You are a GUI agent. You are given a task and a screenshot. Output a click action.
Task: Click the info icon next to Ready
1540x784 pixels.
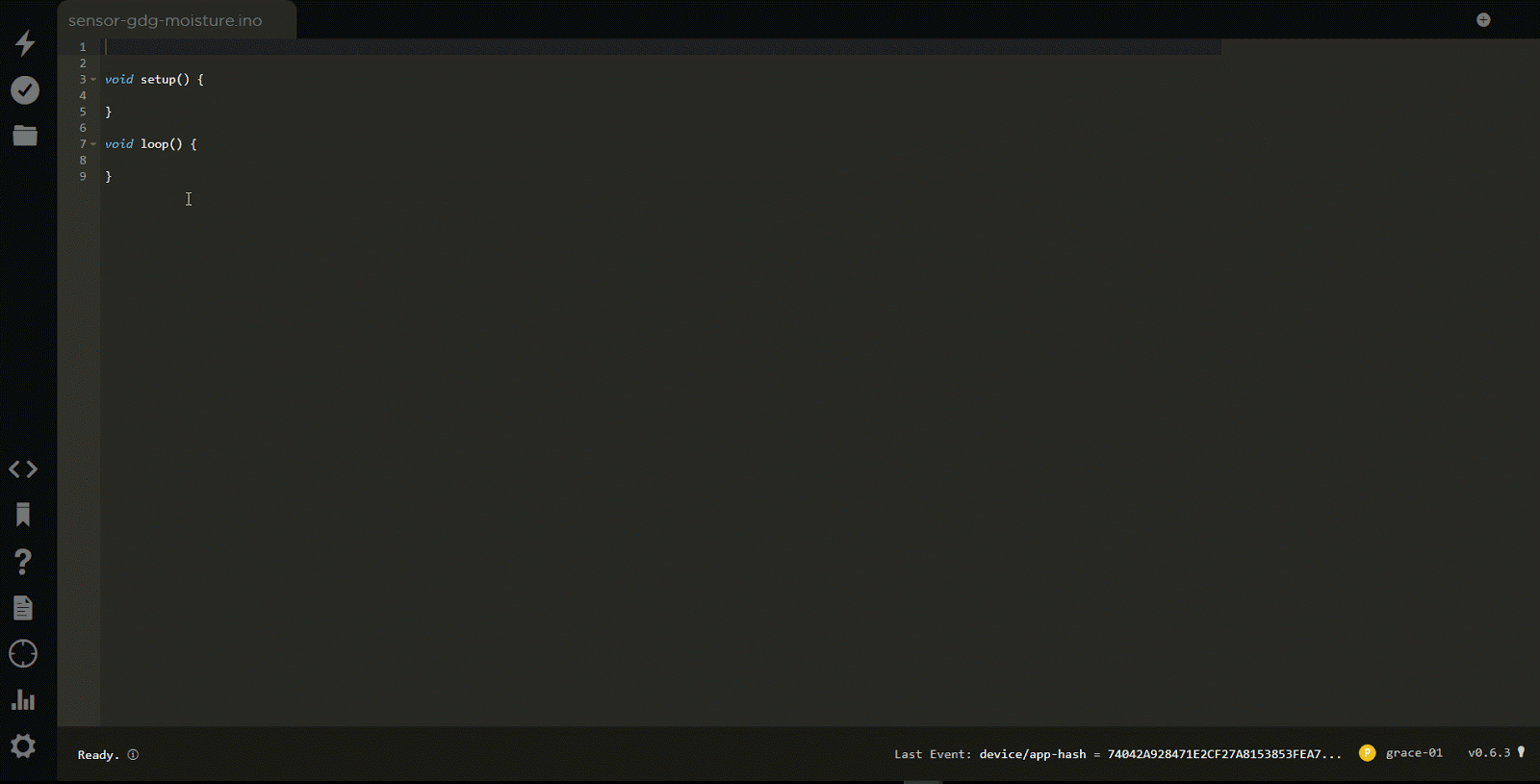tap(133, 755)
